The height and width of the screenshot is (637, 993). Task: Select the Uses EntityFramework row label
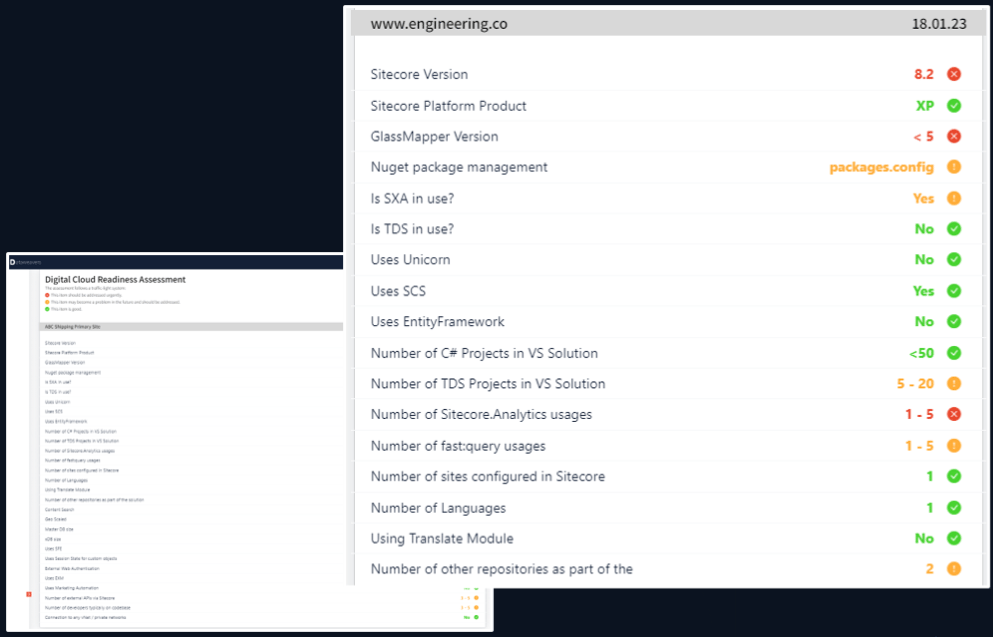point(437,322)
